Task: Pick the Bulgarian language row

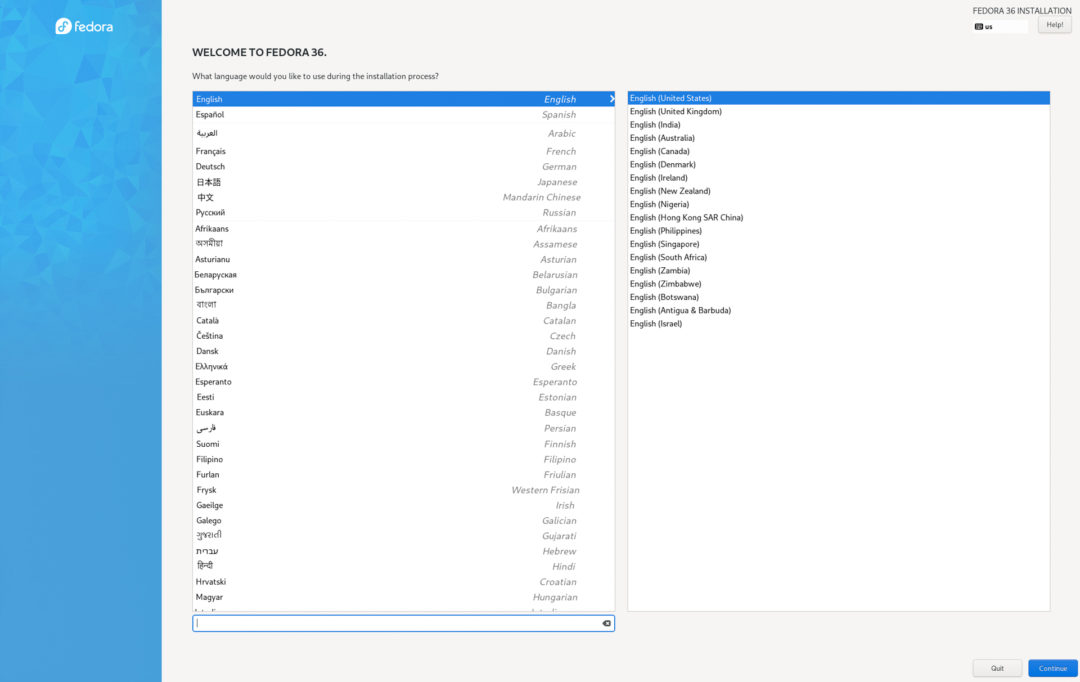Action: click(404, 290)
